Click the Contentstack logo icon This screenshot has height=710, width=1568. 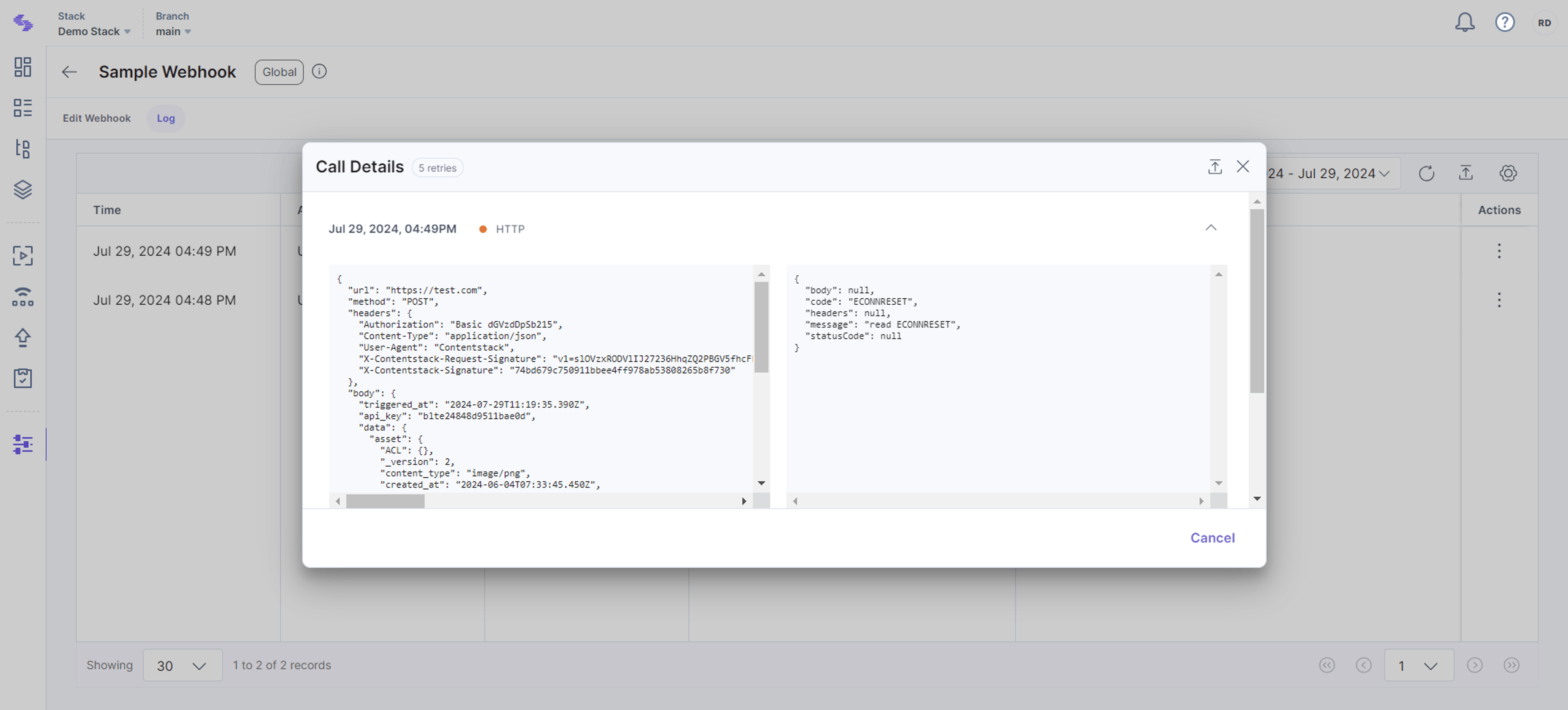pos(23,22)
